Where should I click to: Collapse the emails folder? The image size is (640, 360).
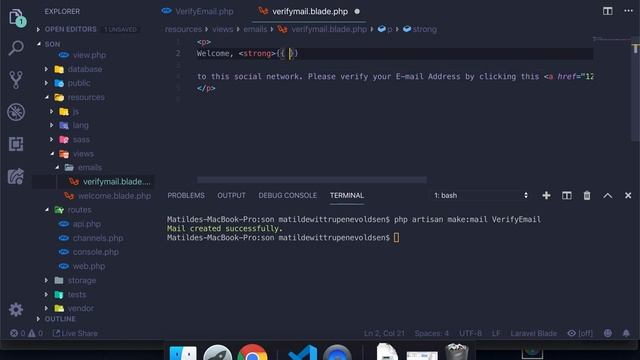point(57,168)
